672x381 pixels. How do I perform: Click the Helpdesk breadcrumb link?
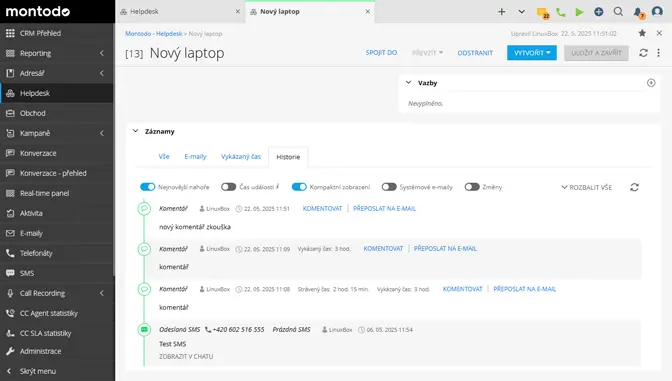pyautogui.click(x=169, y=33)
